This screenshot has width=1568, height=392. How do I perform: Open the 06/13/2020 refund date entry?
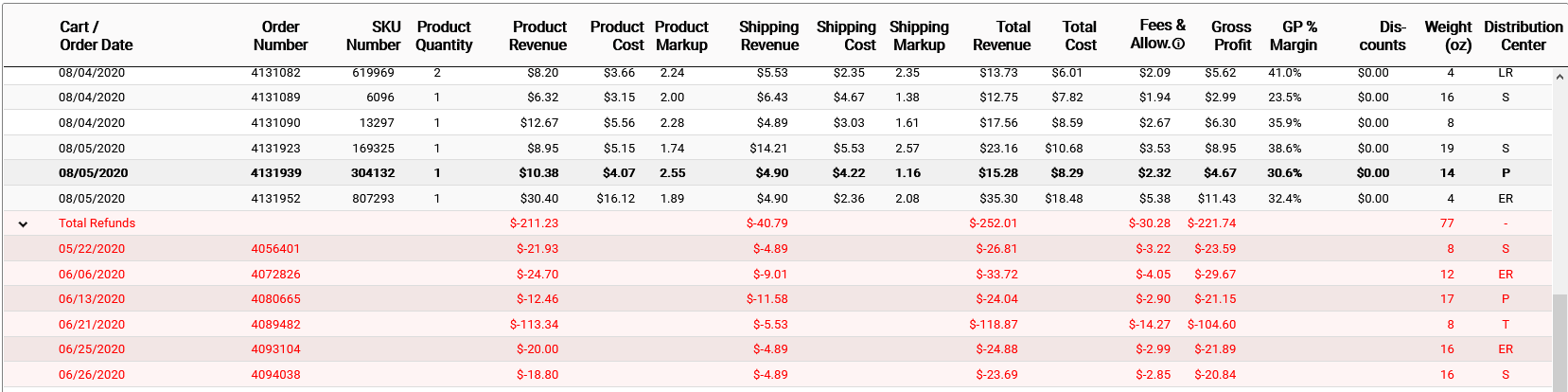click(92, 299)
